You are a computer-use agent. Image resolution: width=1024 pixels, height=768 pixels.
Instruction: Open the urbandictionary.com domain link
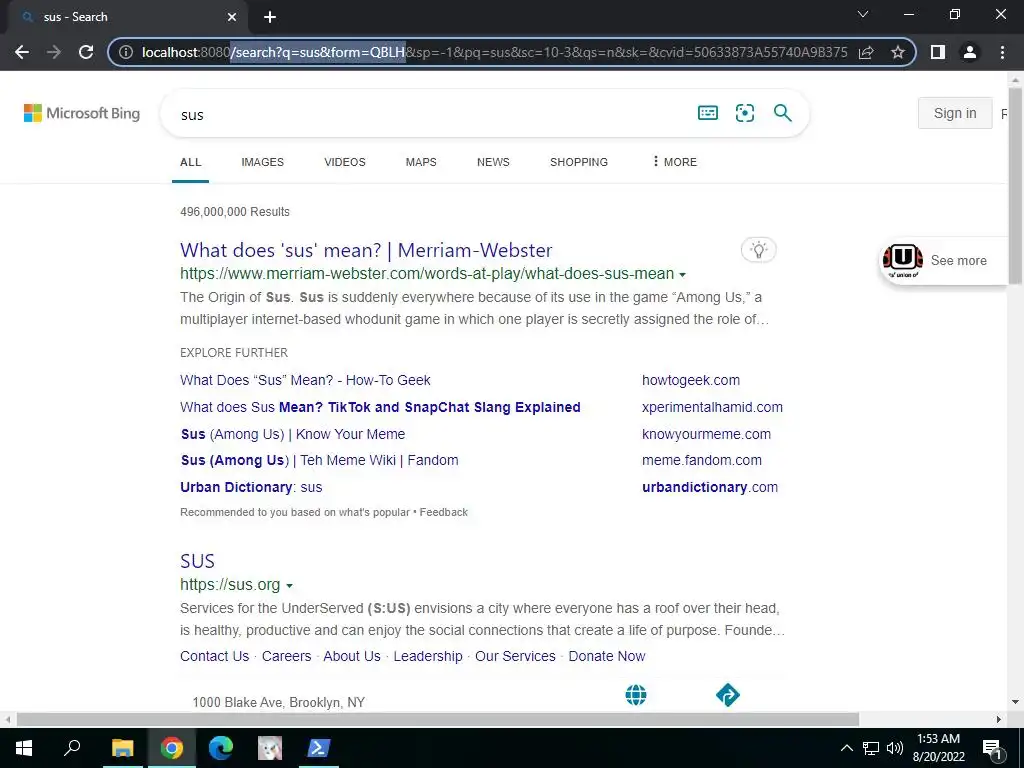coord(710,487)
